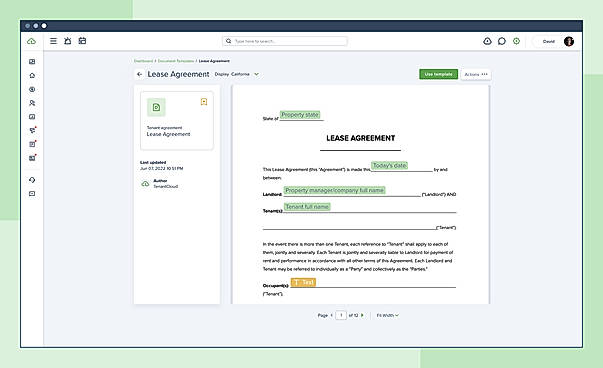
Task: Select the "Today's date" merge field
Action: 390,165
